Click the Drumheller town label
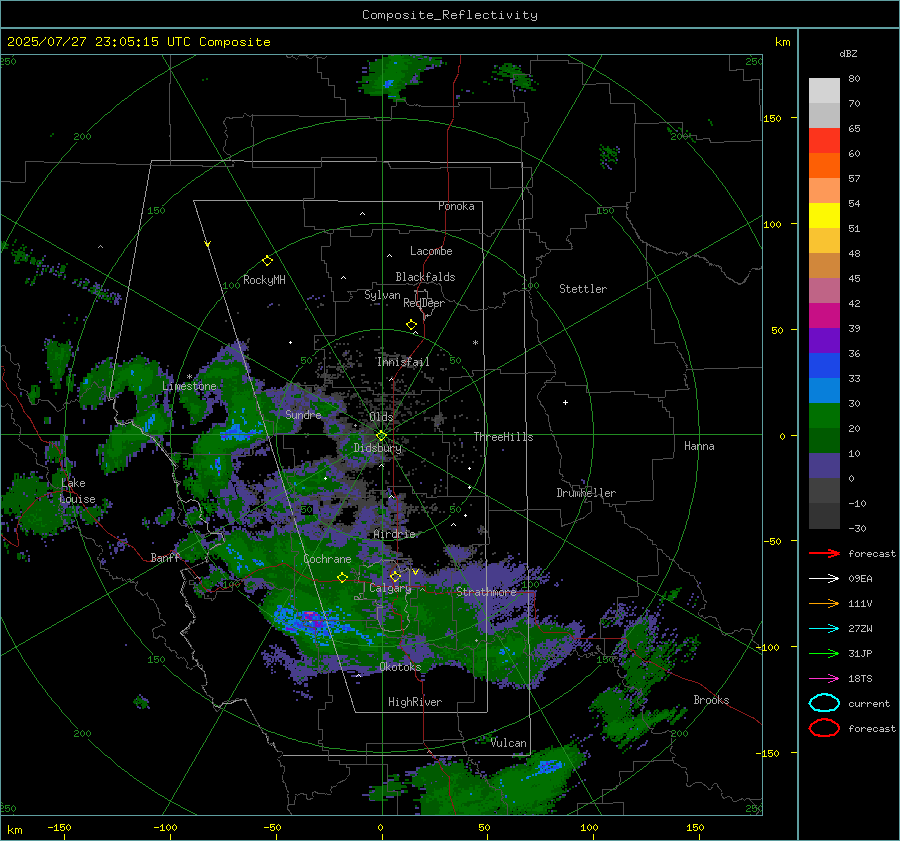This screenshot has width=900, height=841. tap(586, 493)
